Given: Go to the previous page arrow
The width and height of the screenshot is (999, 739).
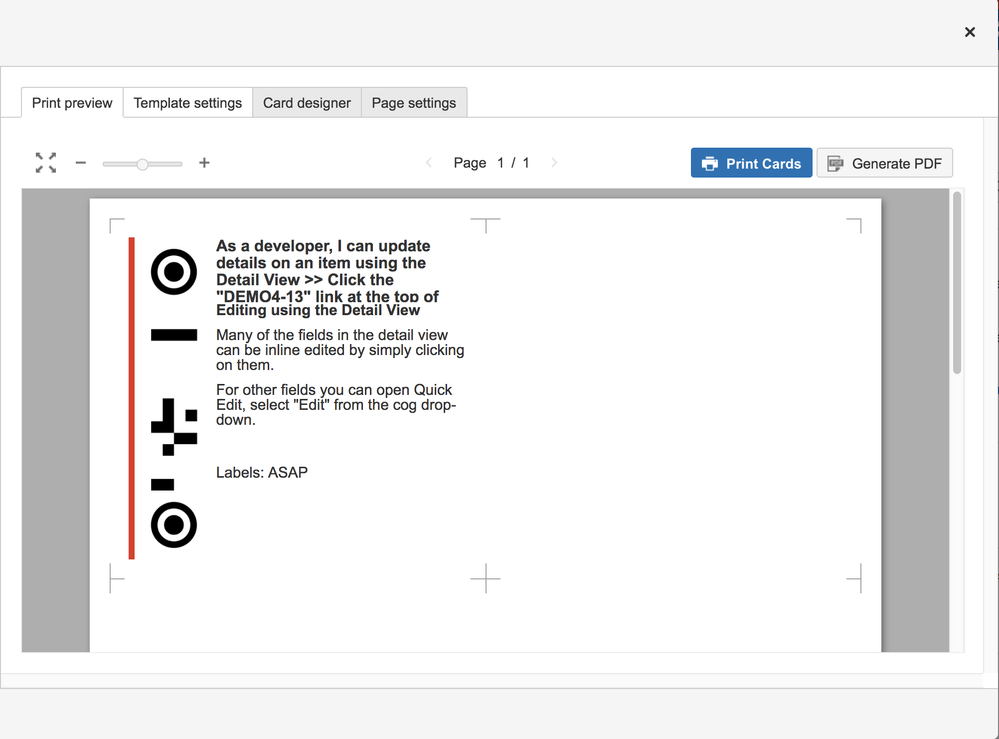Looking at the screenshot, I should click(x=429, y=163).
